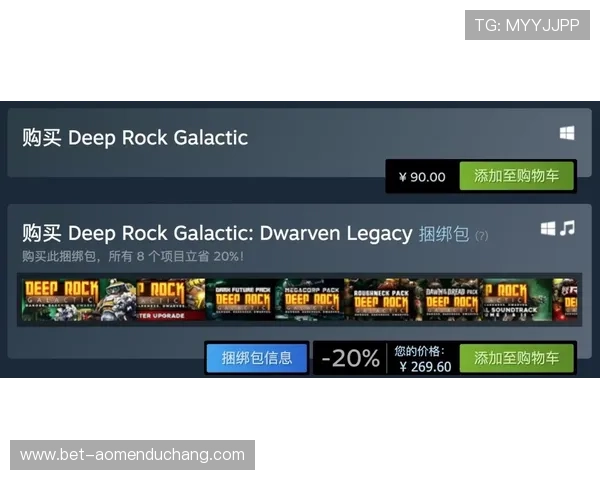Click the ¥269.60 bundle price
The image size is (600, 480).
425,367
